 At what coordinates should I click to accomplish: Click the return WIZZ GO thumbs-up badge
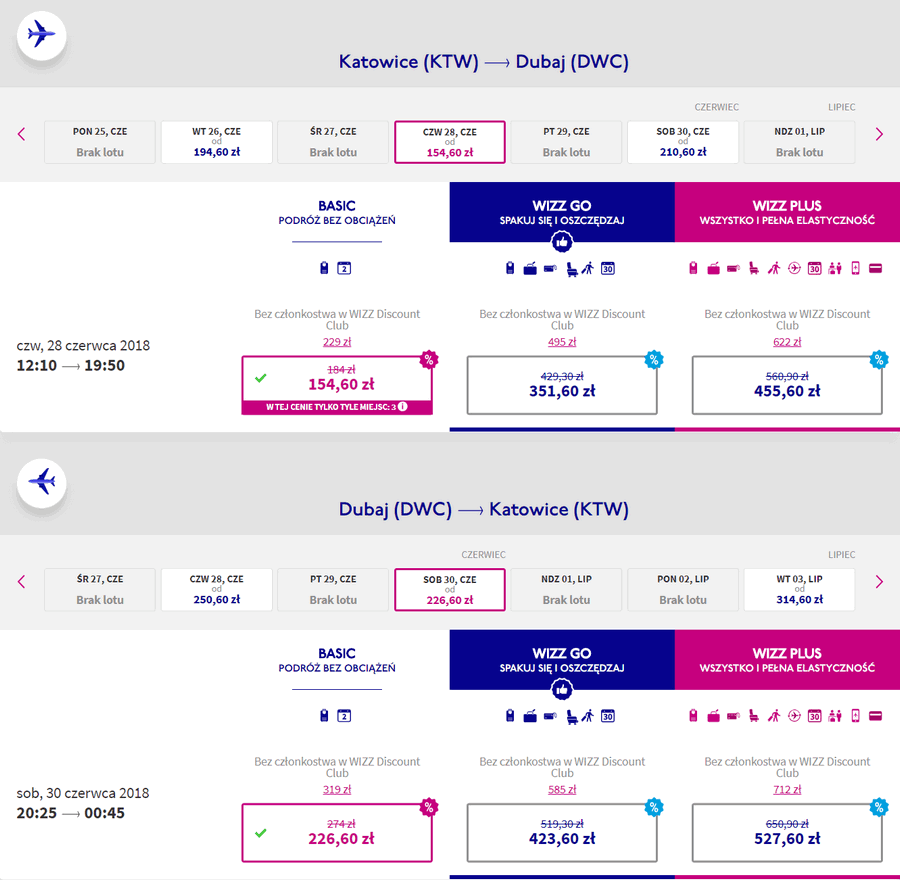coord(562,690)
